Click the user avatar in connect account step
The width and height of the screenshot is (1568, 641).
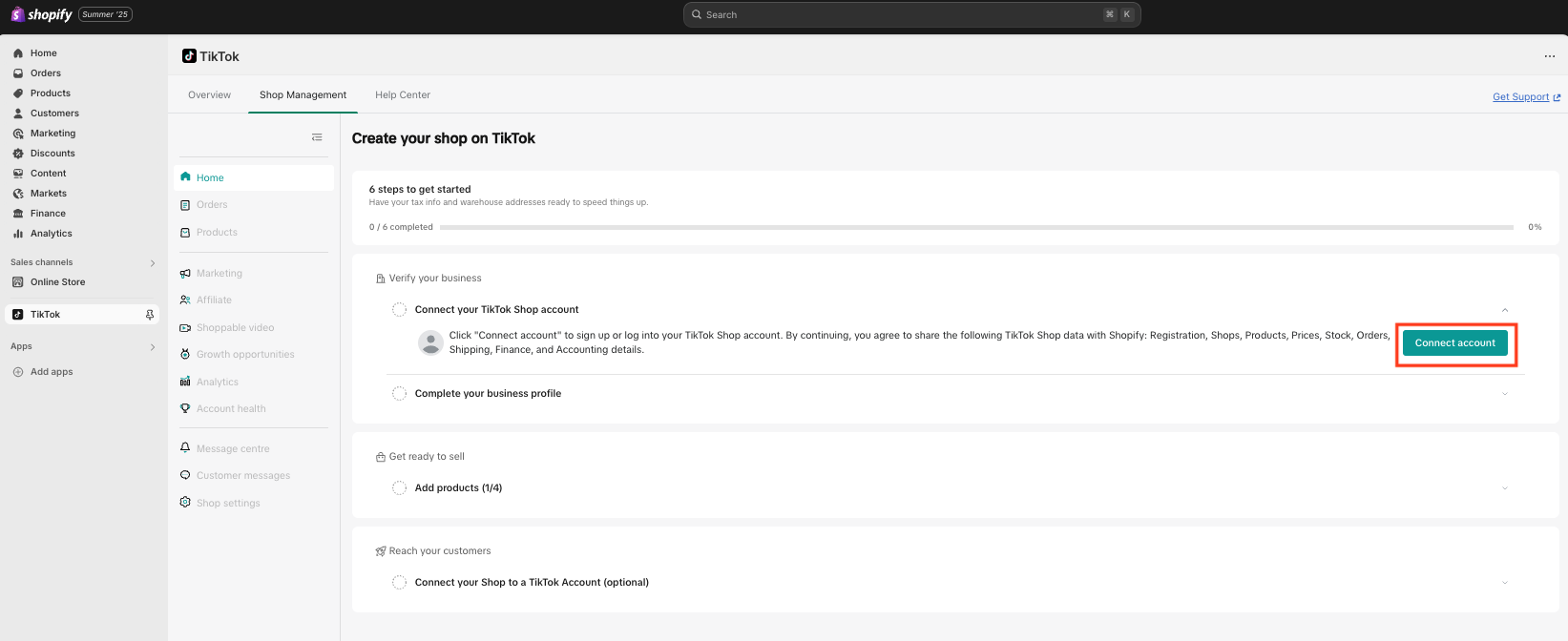(x=431, y=343)
